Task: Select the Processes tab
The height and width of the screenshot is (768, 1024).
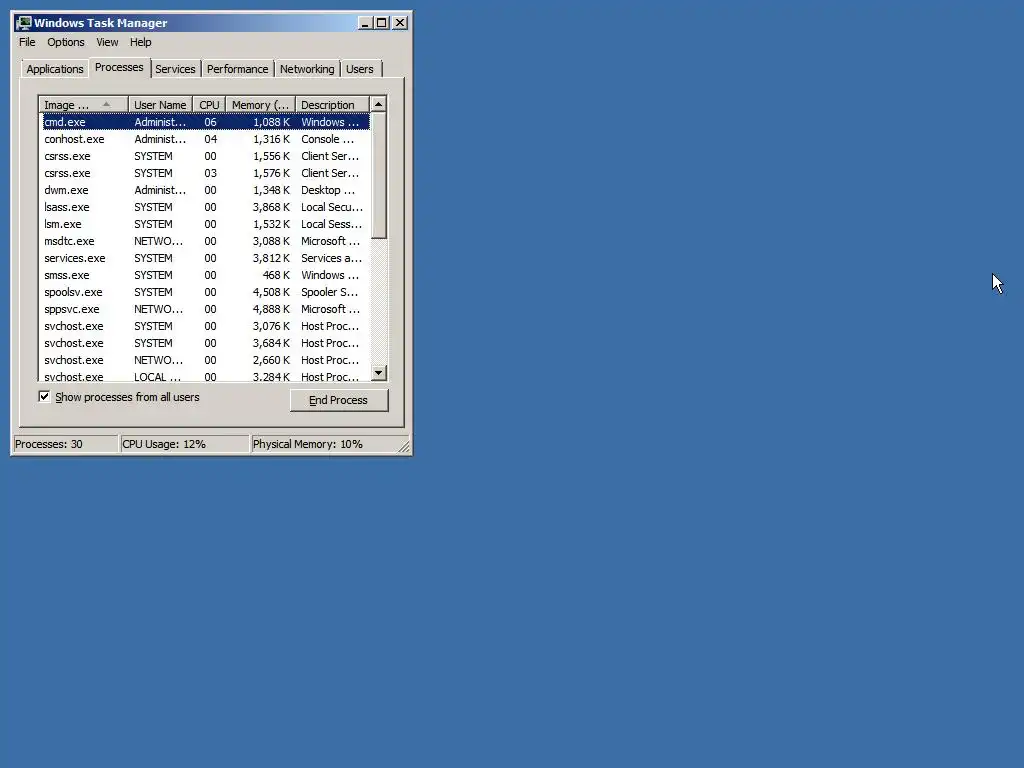Action: point(119,67)
